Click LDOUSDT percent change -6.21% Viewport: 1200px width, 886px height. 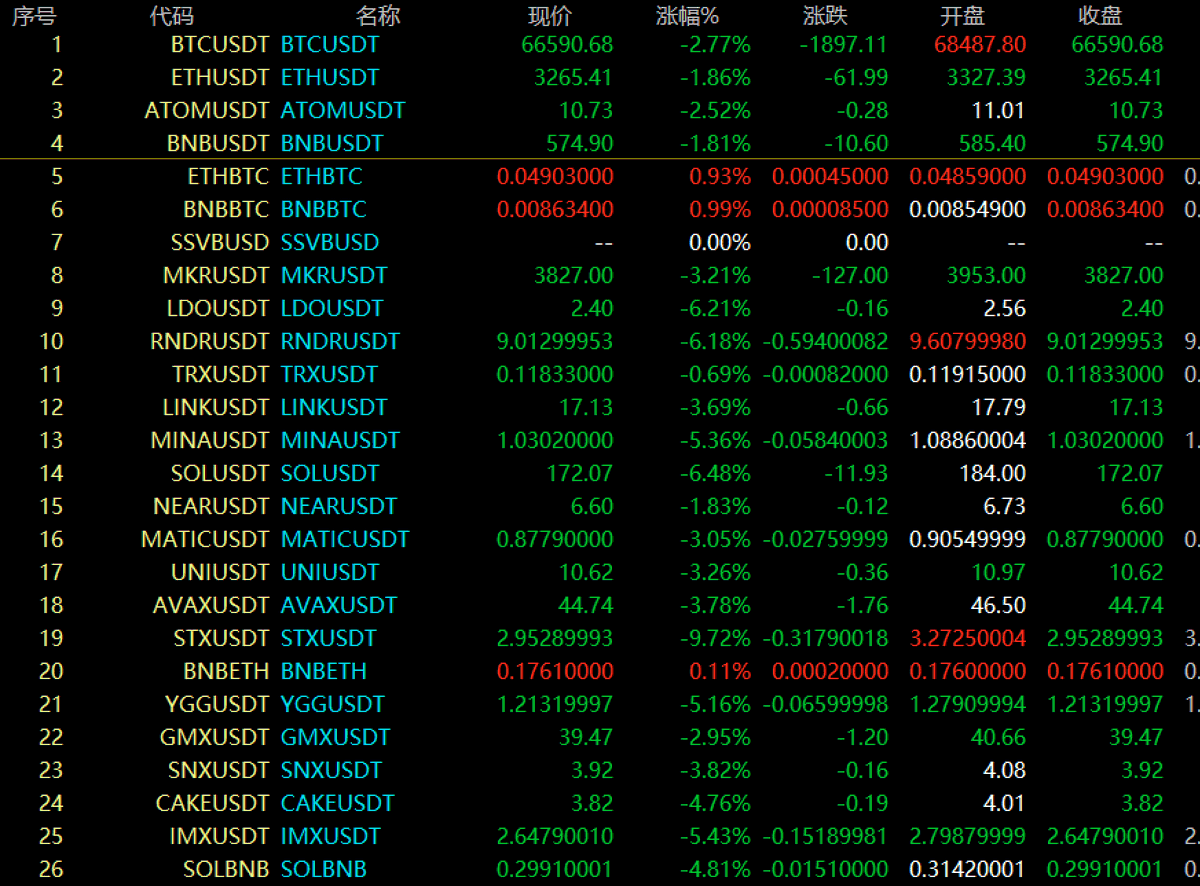(715, 308)
